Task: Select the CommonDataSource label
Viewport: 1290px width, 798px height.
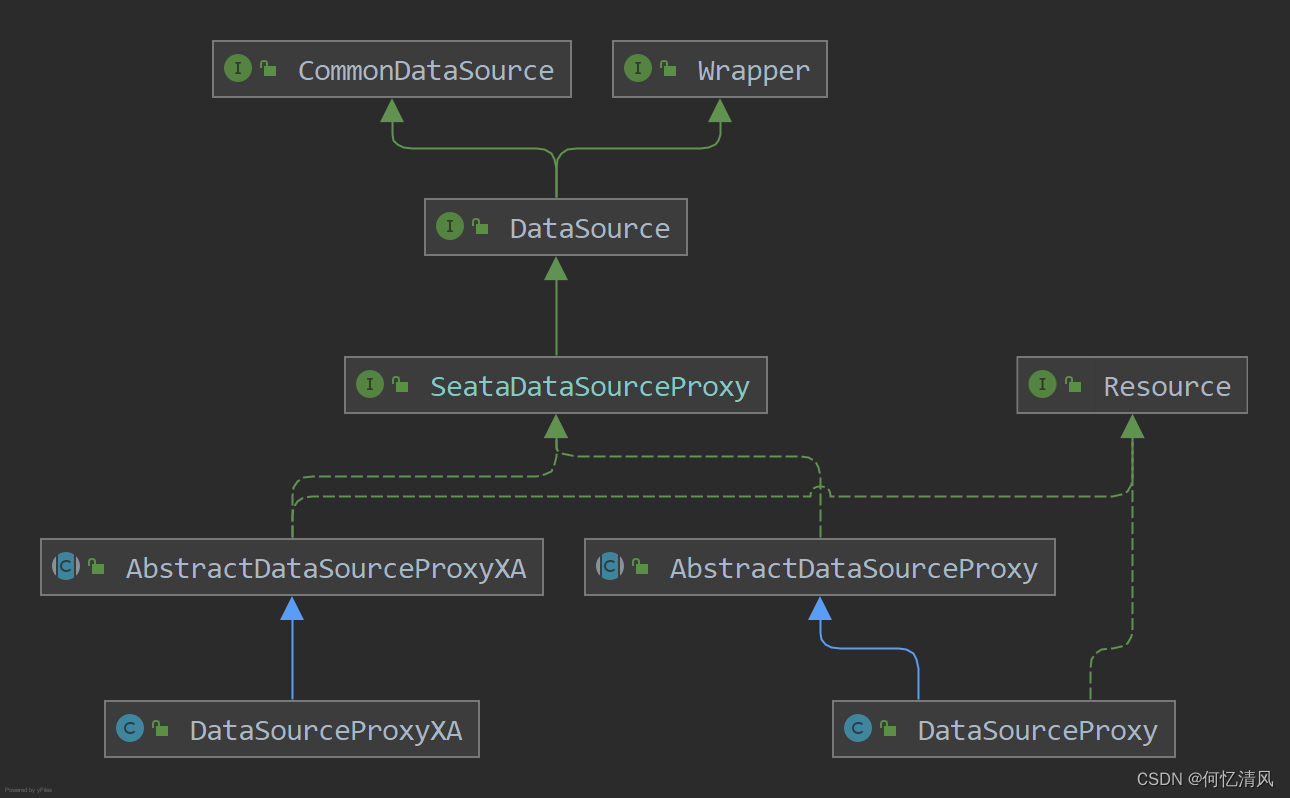Action: tap(426, 70)
